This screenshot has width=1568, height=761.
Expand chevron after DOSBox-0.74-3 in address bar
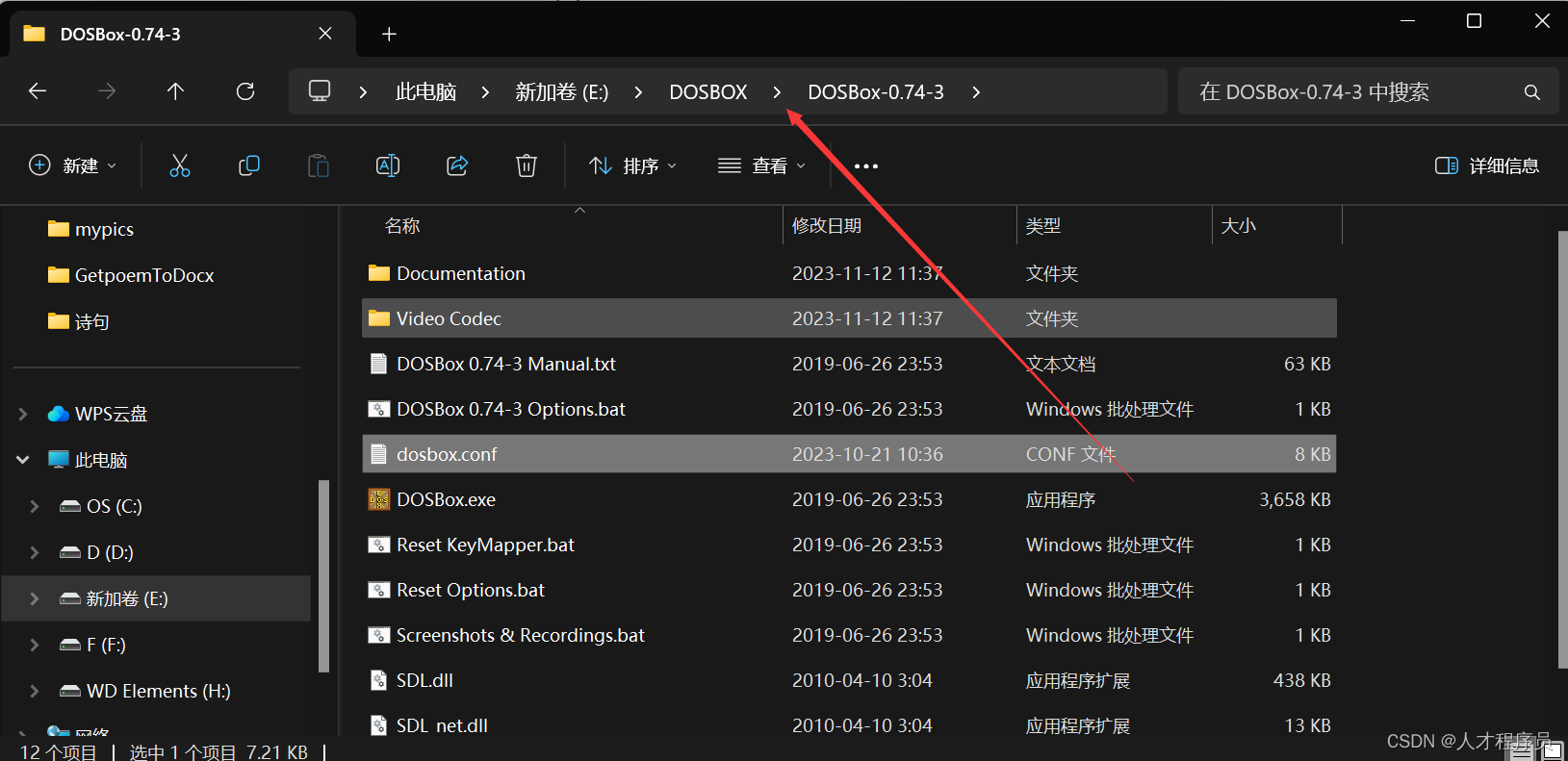pos(976,92)
